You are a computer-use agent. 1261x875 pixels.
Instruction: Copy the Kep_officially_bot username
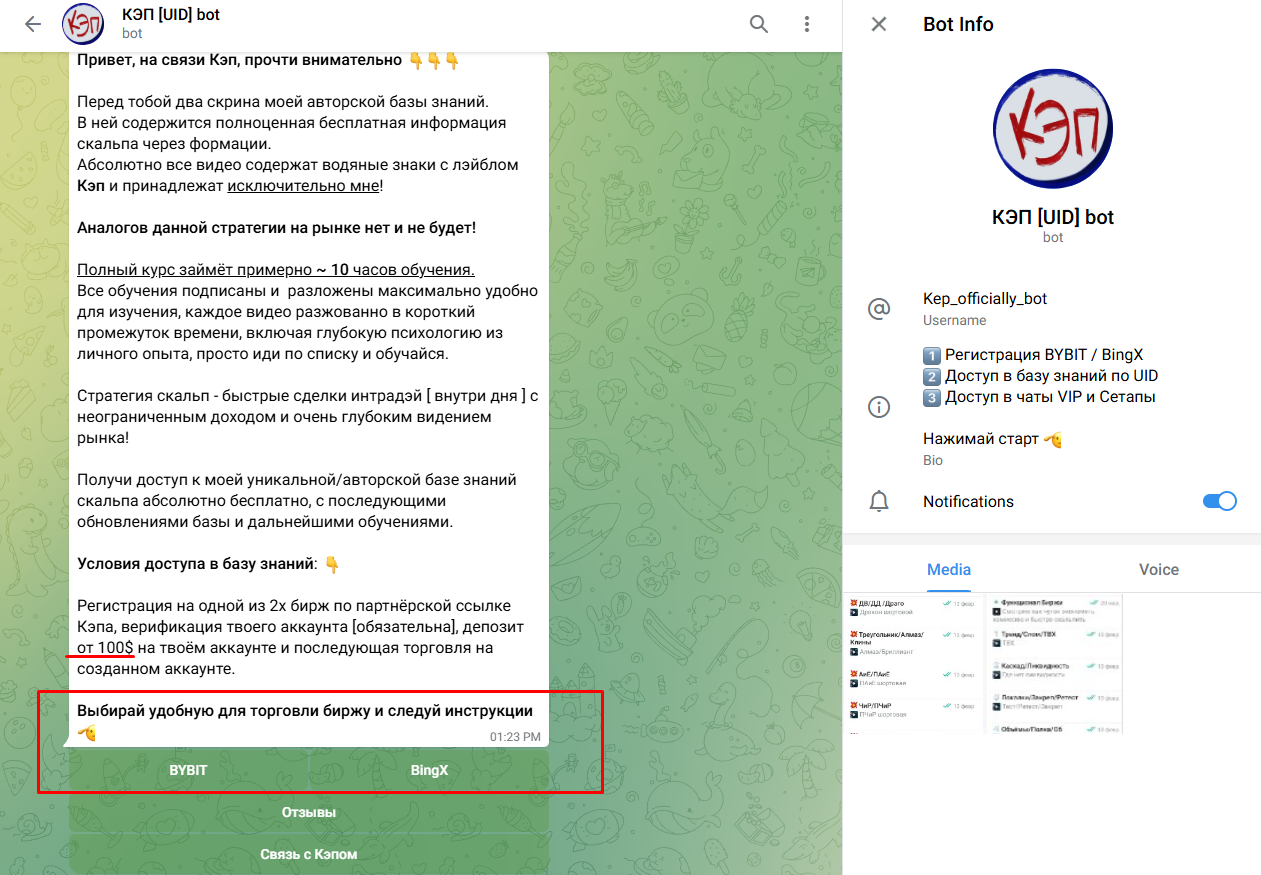click(985, 298)
